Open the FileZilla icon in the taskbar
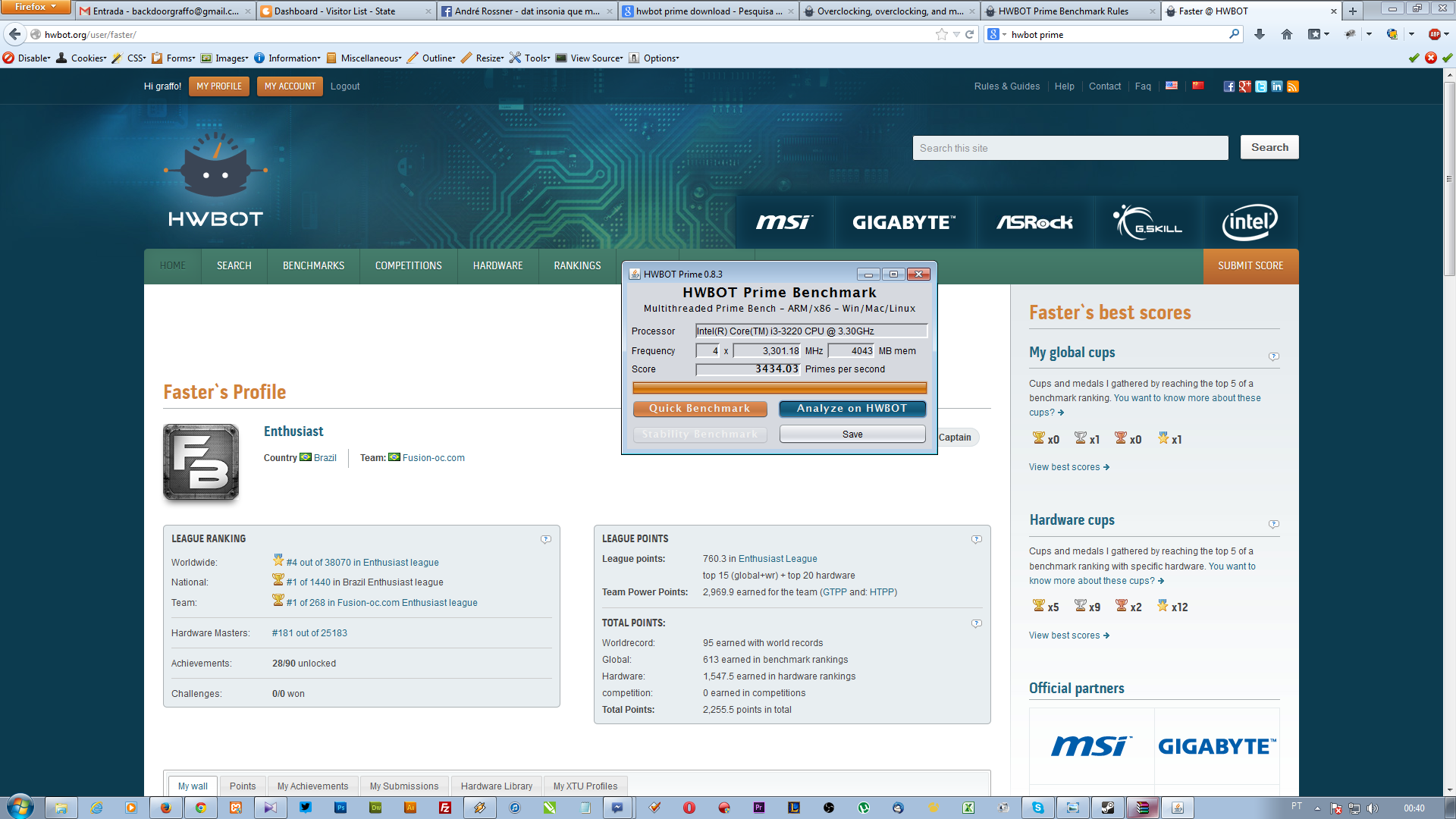 [x=445, y=808]
